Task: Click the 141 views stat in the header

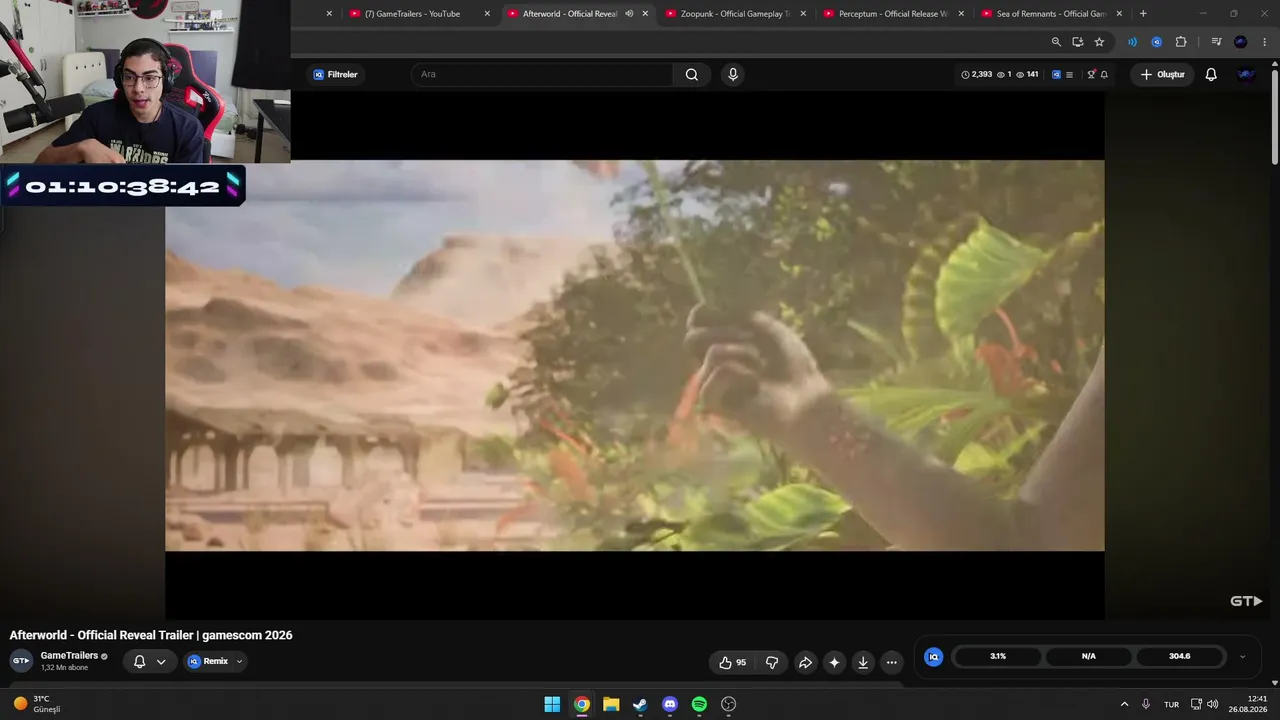Action: [1027, 74]
